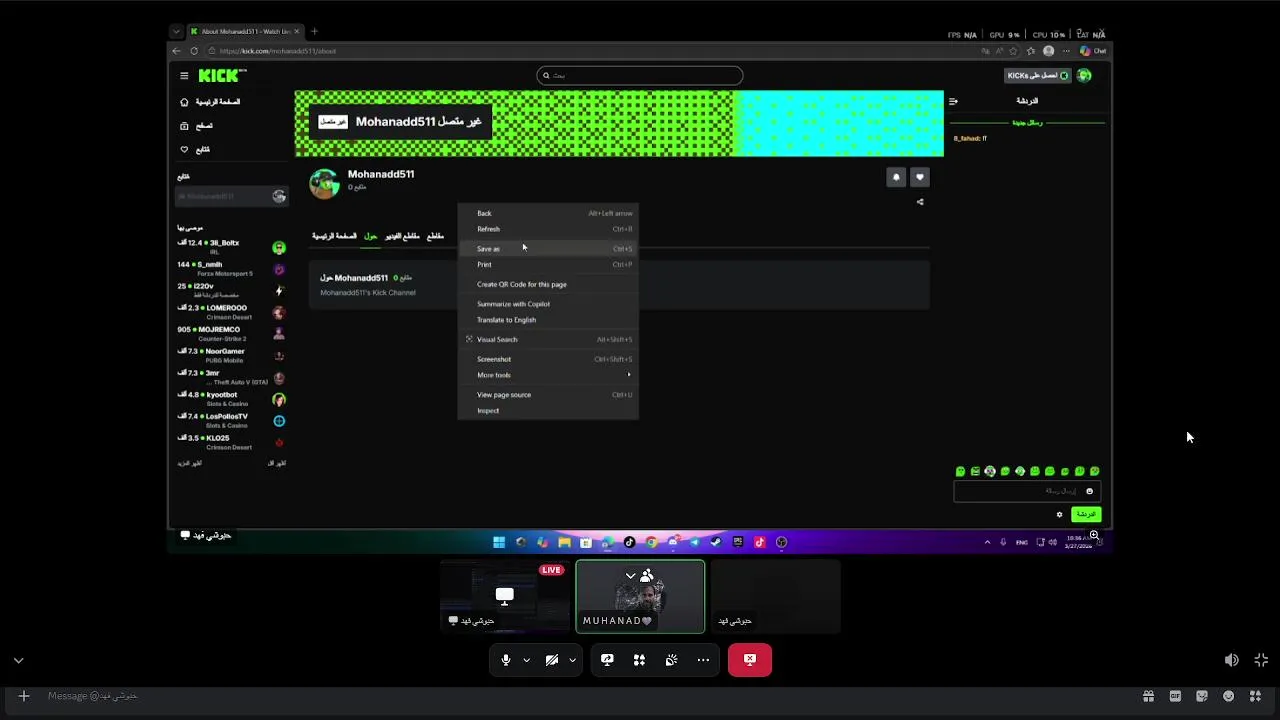Viewport: 1280px width, 720px height.
Task: Open the TikTok icon in taskbar
Action: 629,542
